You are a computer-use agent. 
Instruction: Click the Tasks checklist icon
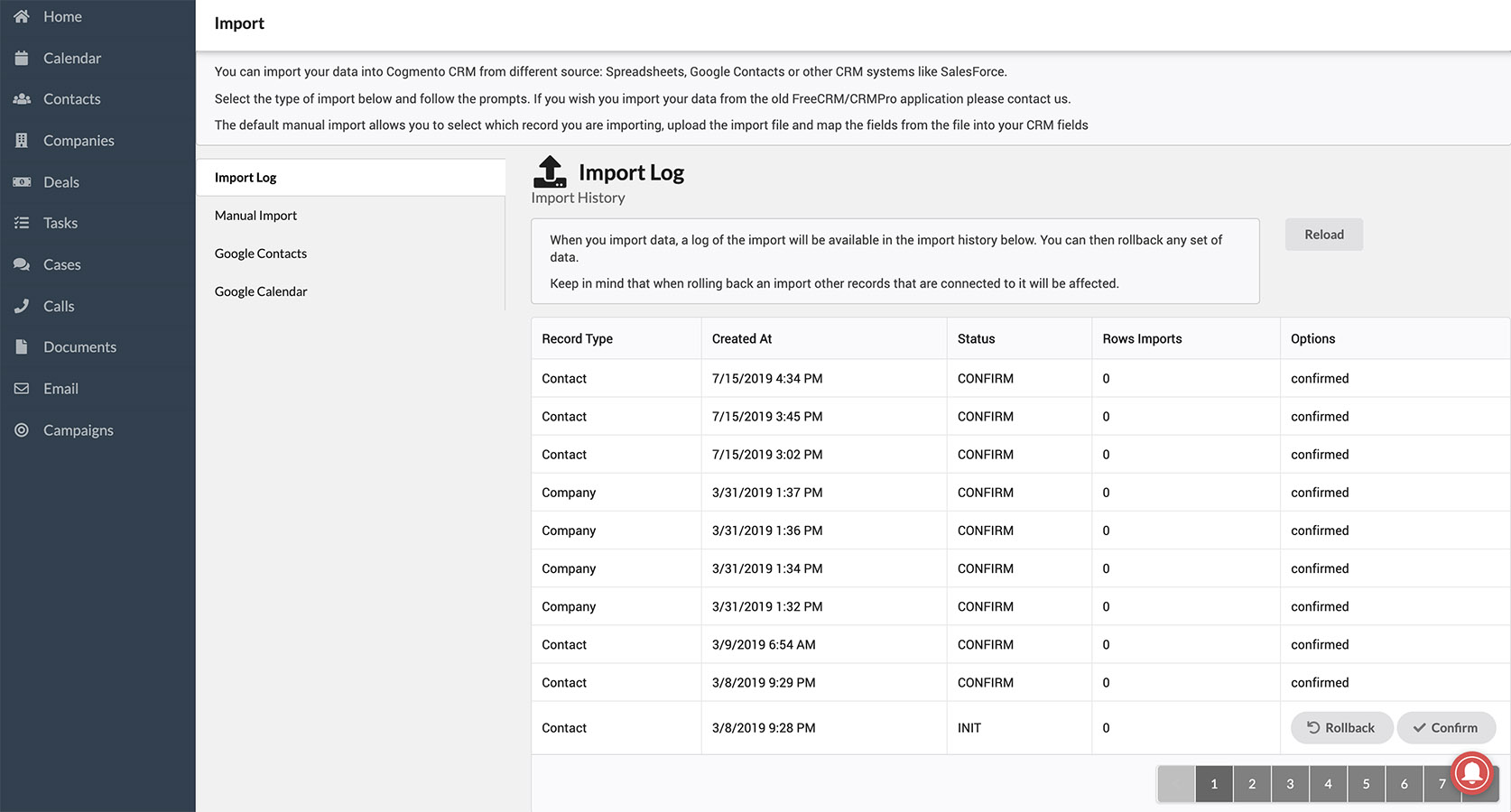tap(22, 223)
